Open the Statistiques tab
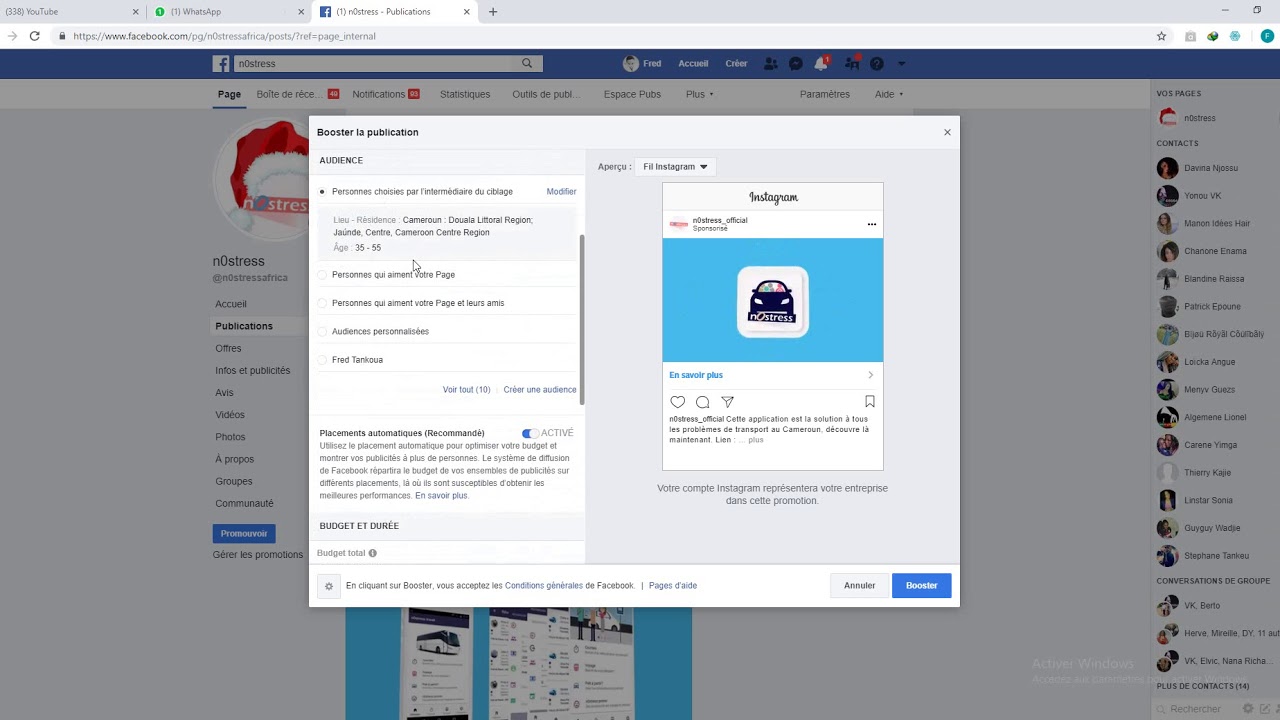 (465, 94)
